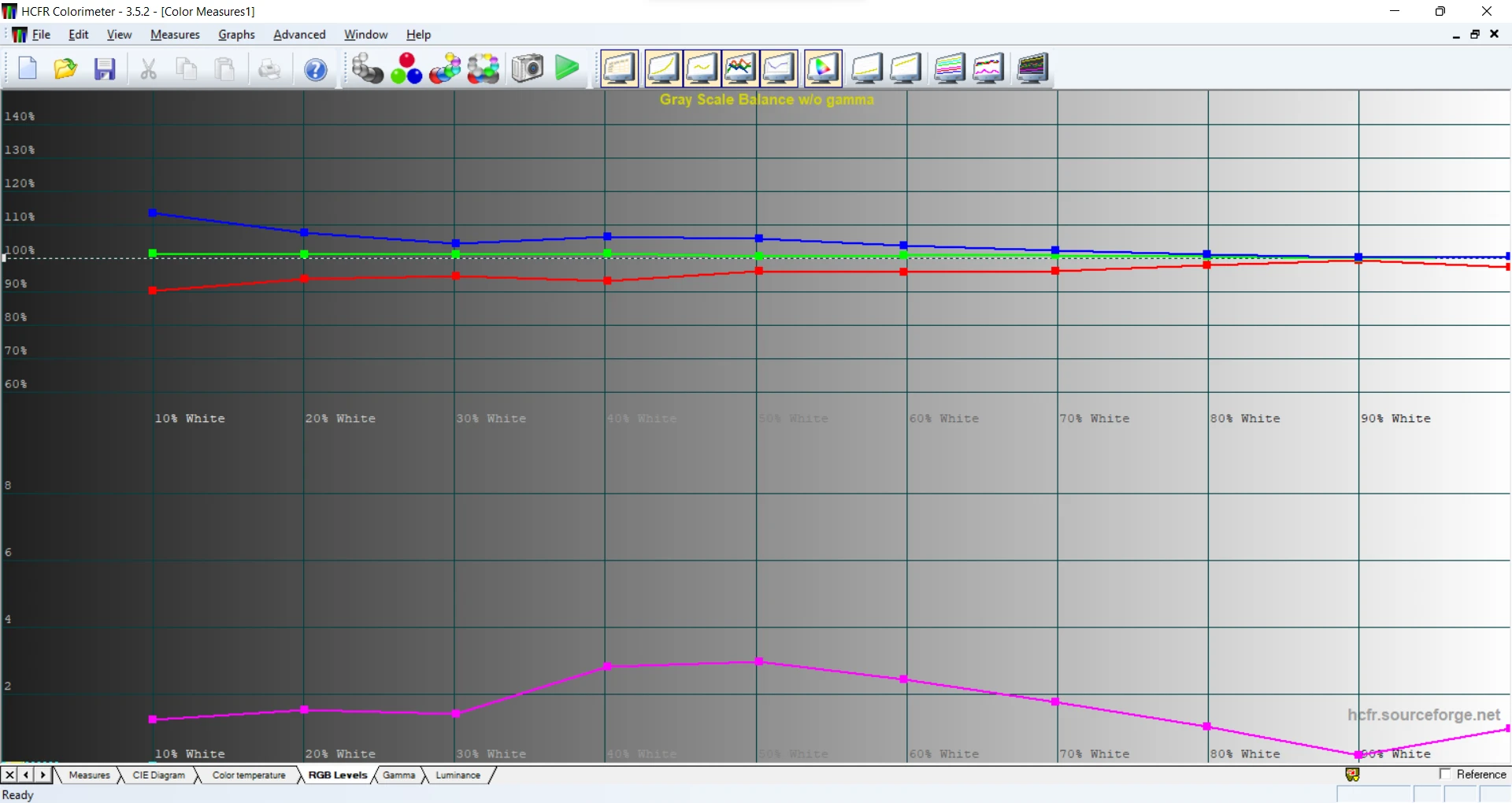Click the status bar shield icon near Reference
Screen dimensions: 1512x803
1352,775
